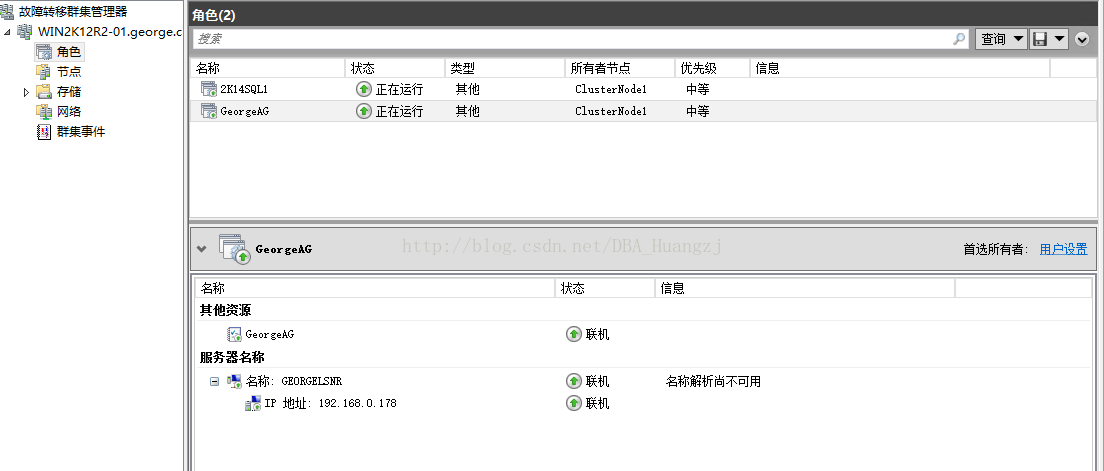Click the GeorgeAG resource online status icon
The image size is (1104, 471).
click(574, 334)
